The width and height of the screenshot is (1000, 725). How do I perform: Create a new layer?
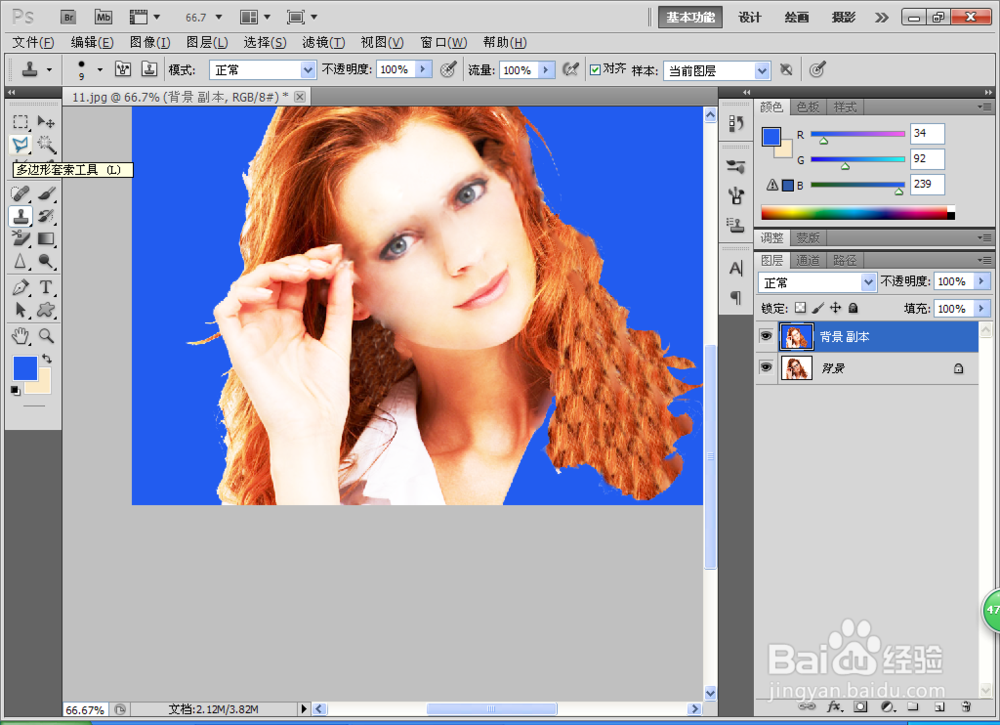pos(939,706)
